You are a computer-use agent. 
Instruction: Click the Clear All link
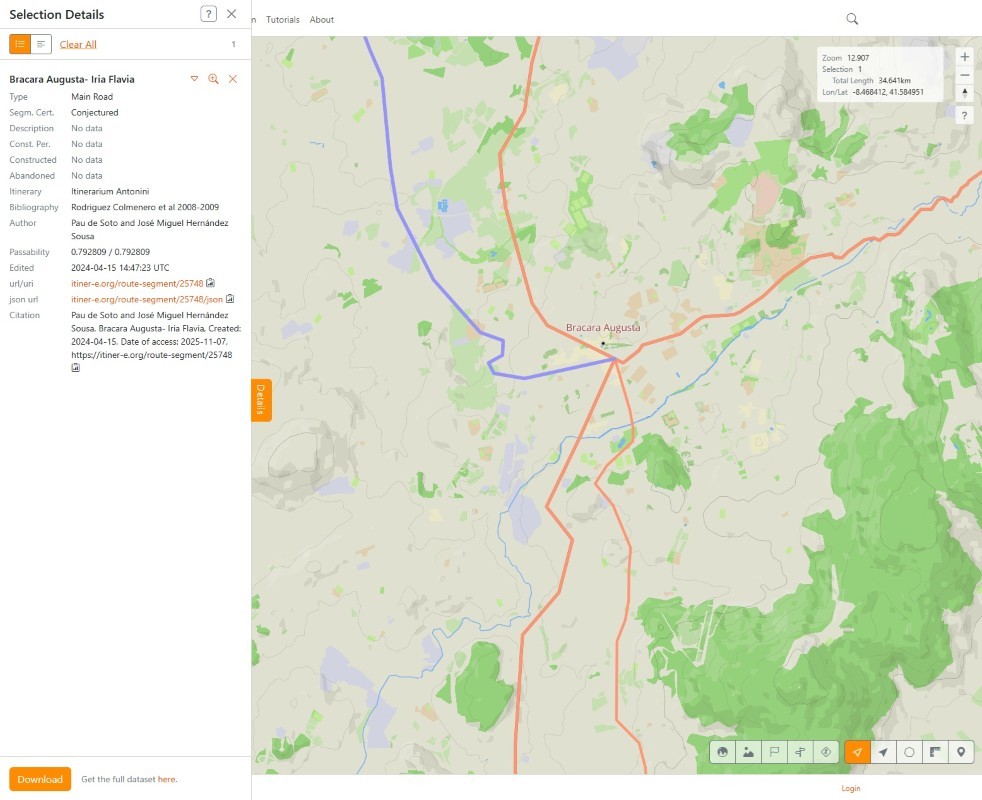(78, 44)
